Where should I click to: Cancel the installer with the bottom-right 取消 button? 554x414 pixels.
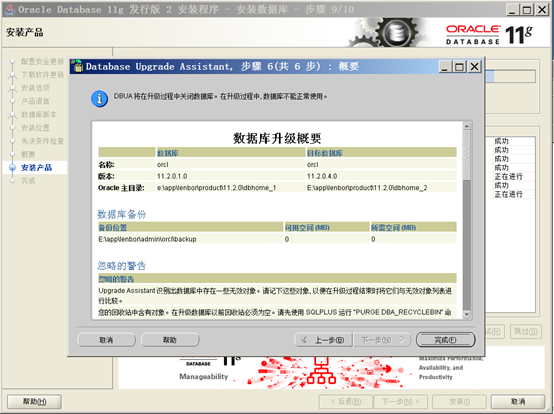coord(518,402)
